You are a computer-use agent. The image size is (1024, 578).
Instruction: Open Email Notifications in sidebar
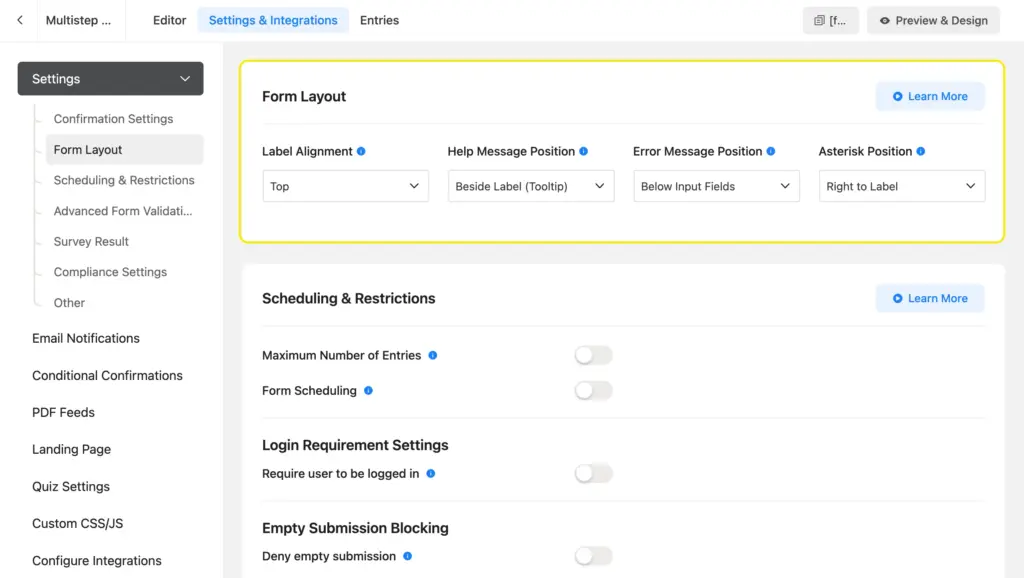pos(86,339)
